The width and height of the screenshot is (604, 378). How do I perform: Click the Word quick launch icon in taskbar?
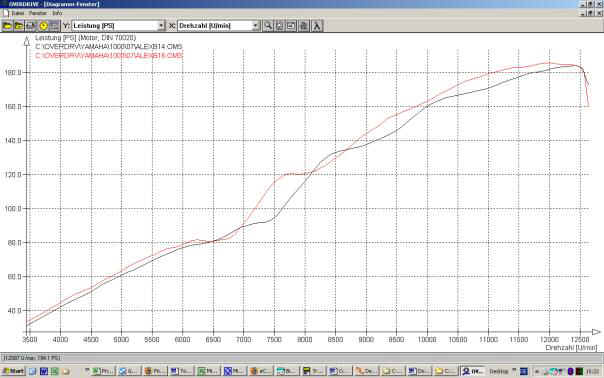[x=44, y=371]
